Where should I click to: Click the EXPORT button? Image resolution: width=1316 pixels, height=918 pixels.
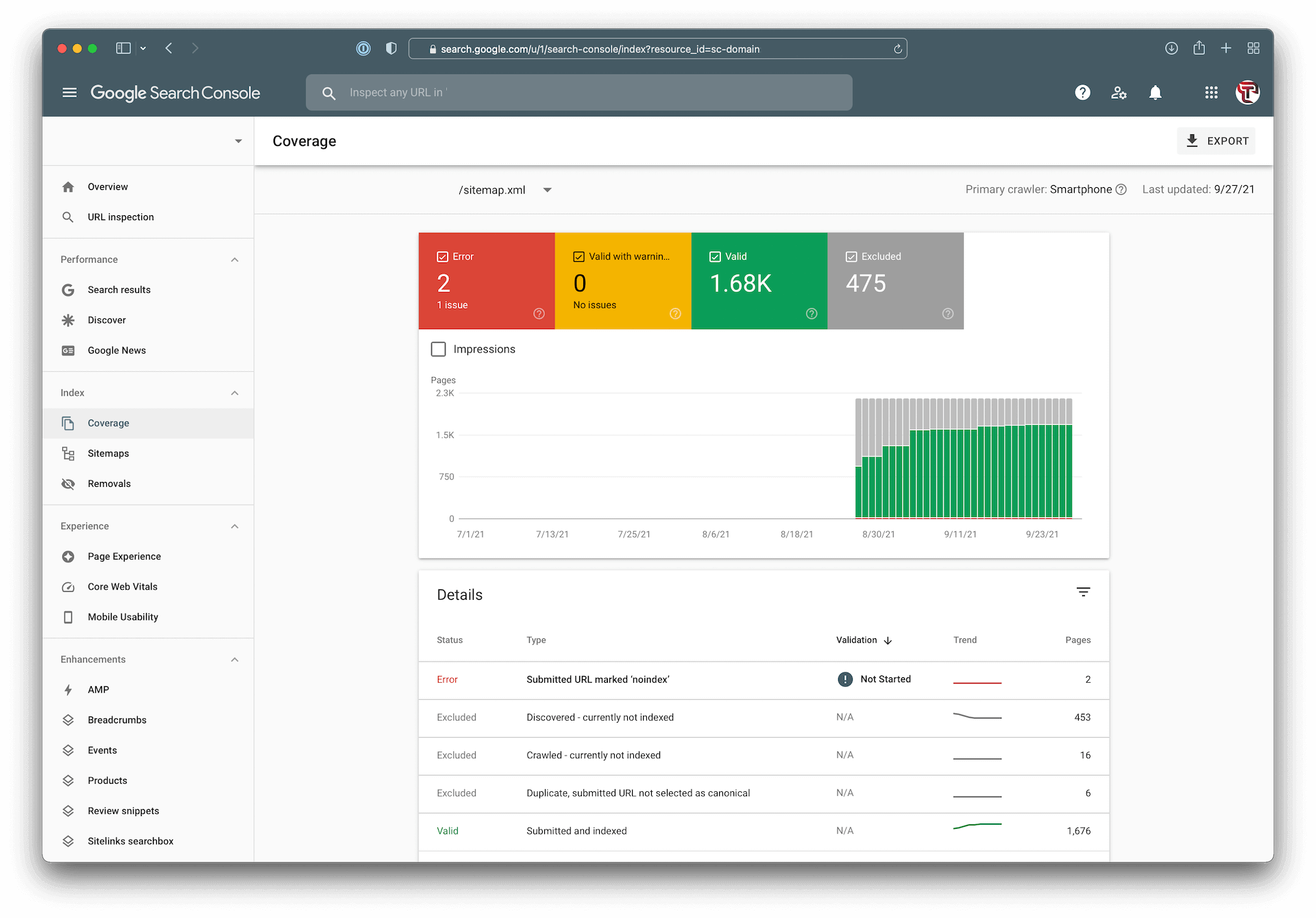(1216, 141)
